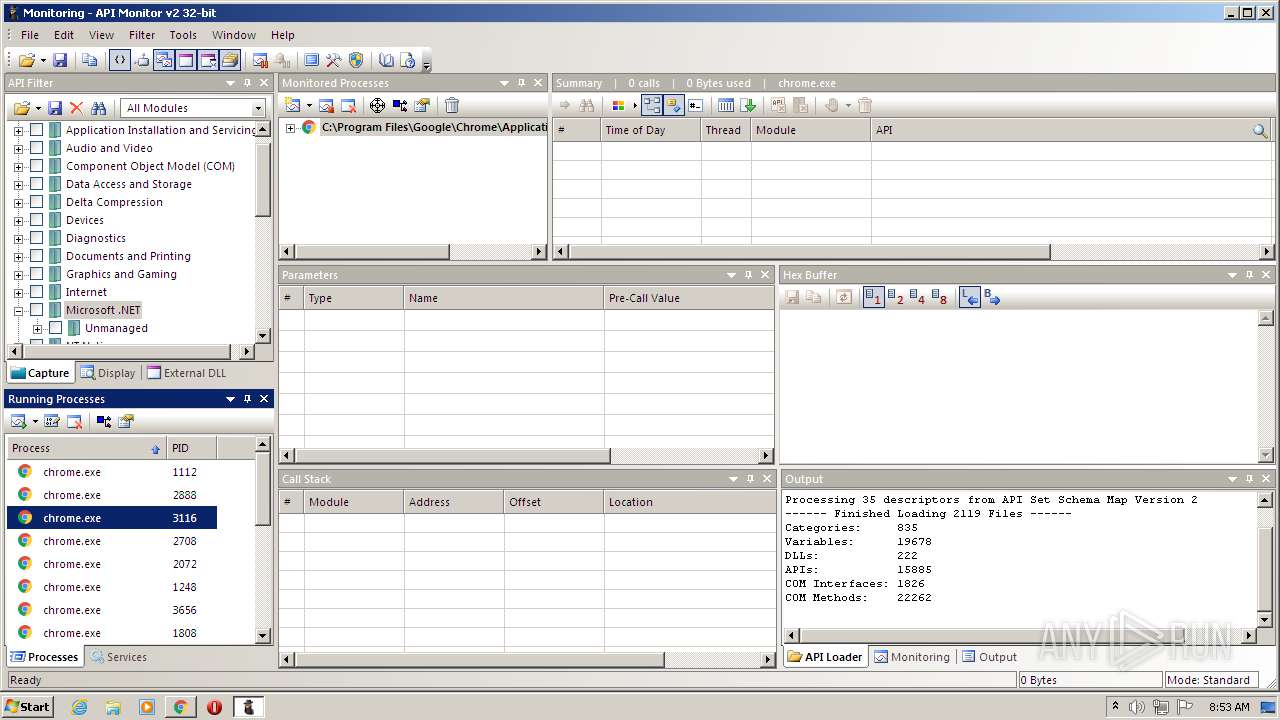Toggle the API Filter braces icon
Image resolution: width=1280 pixels, height=720 pixels.
[x=120, y=60]
